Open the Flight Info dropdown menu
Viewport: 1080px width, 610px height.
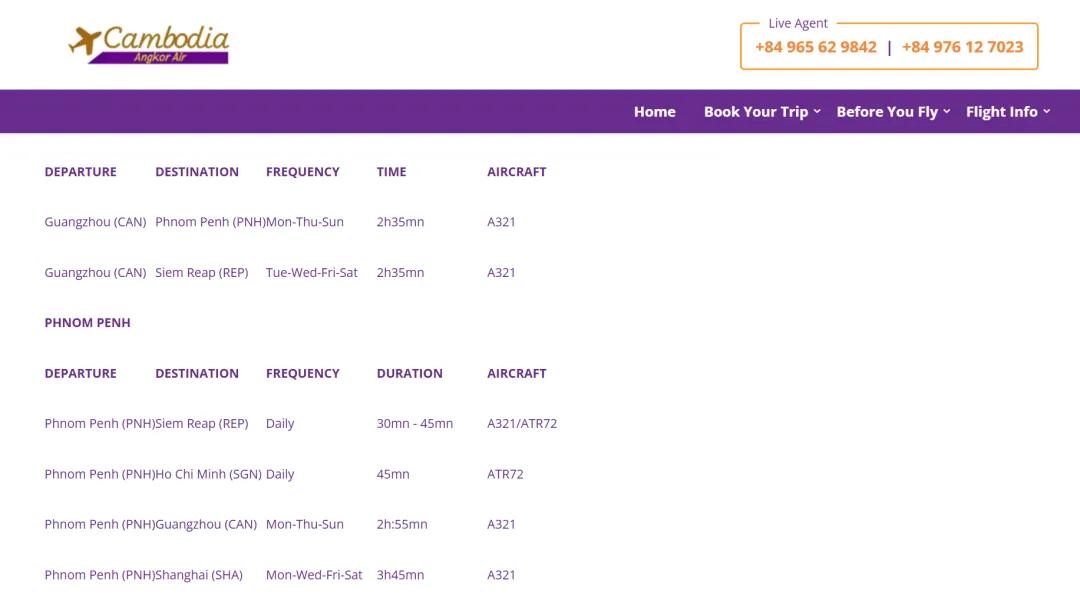pyautogui.click(x=1007, y=112)
